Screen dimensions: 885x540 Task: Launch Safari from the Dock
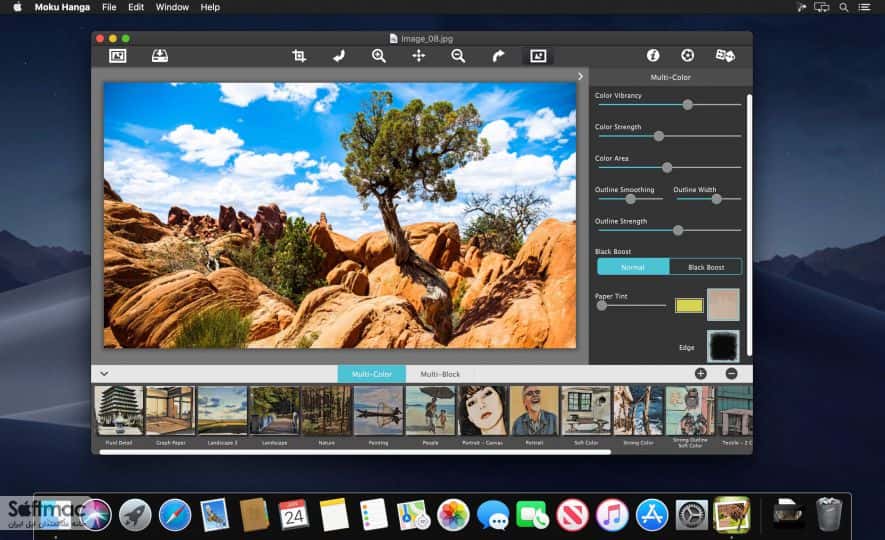(174, 515)
